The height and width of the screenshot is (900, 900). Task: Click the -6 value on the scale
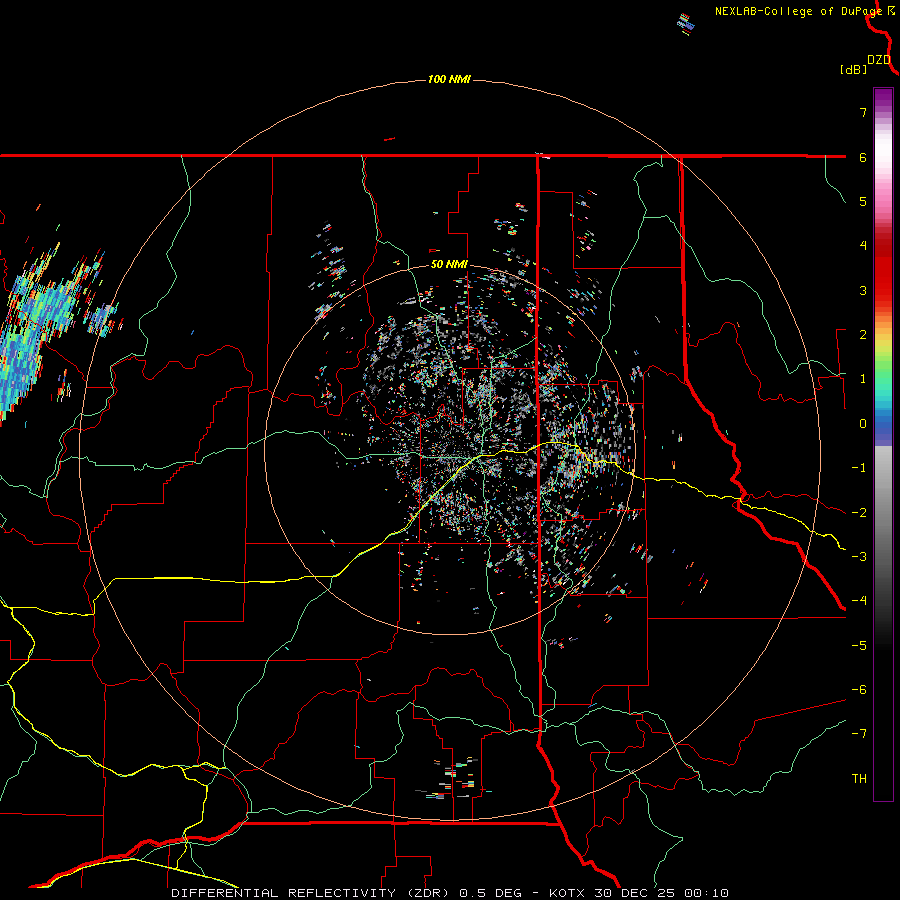[x=859, y=690]
